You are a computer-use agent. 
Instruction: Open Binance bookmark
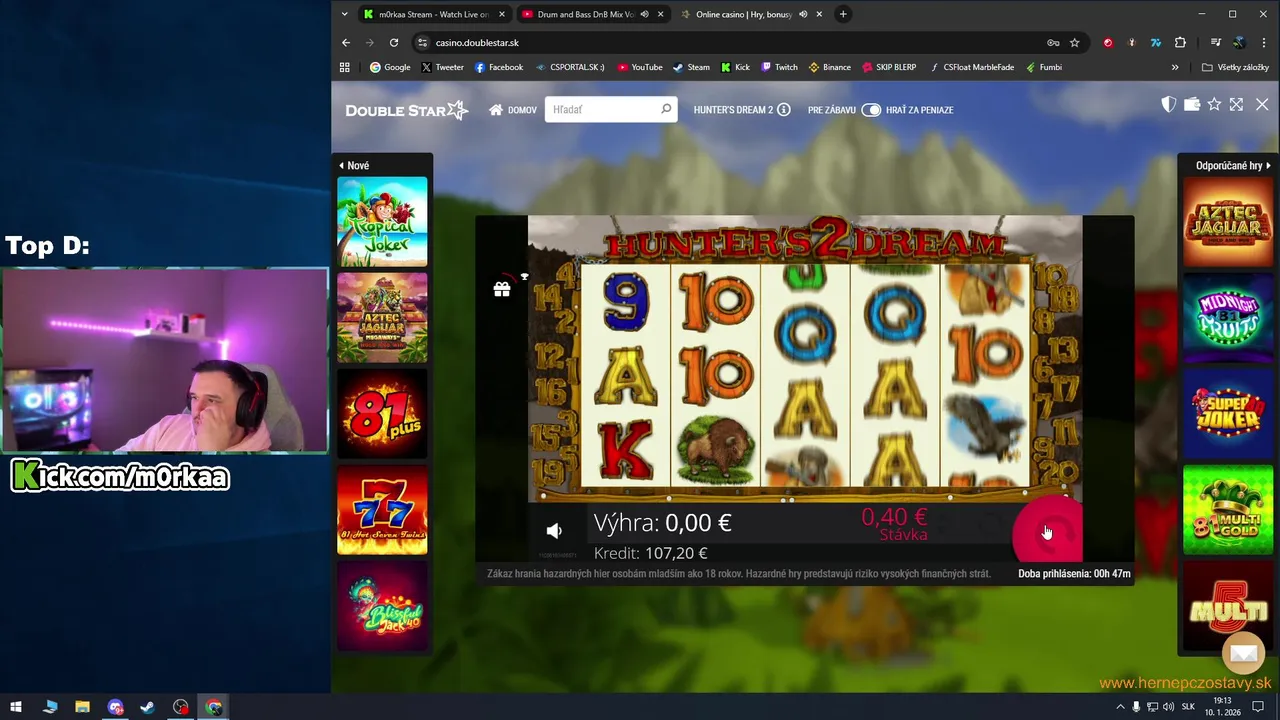(830, 67)
